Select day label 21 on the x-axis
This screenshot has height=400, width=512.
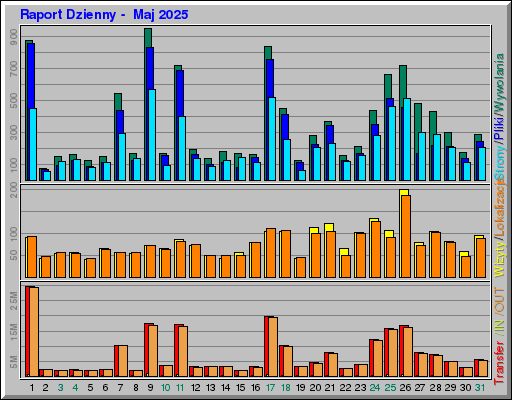click(330, 388)
